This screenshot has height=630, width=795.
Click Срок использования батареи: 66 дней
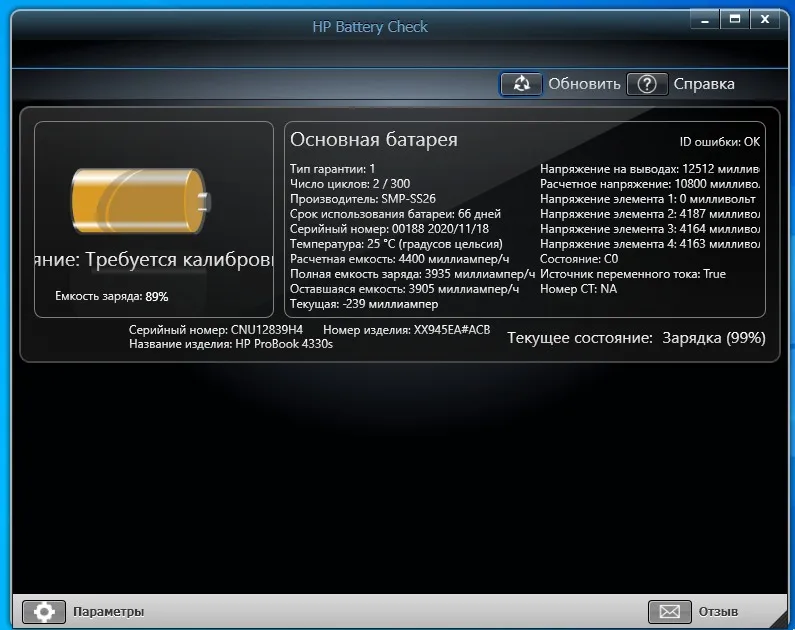(x=395, y=214)
